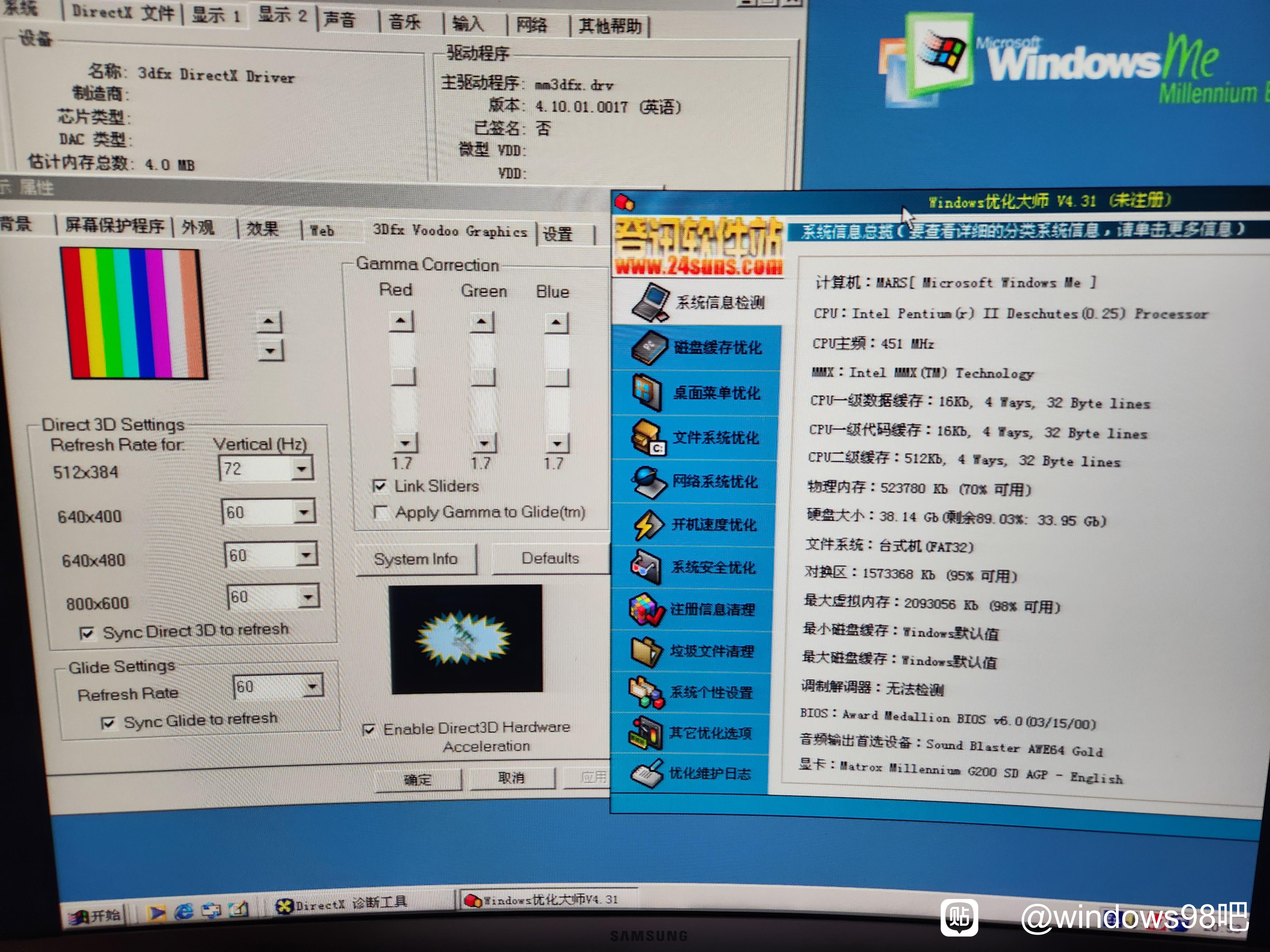The image size is (1270, 952).
Task: Open 桌面菜单优化 desktop menu icon
Action: click(x=648, y=393)
